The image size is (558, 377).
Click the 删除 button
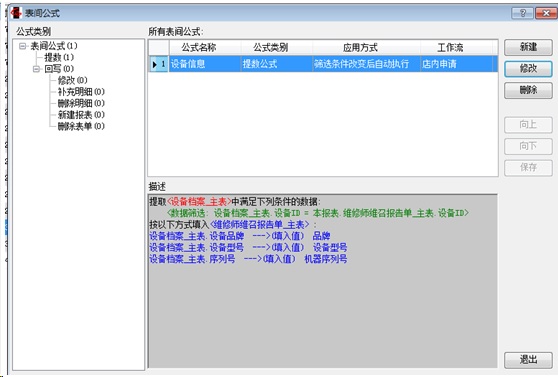528,90
